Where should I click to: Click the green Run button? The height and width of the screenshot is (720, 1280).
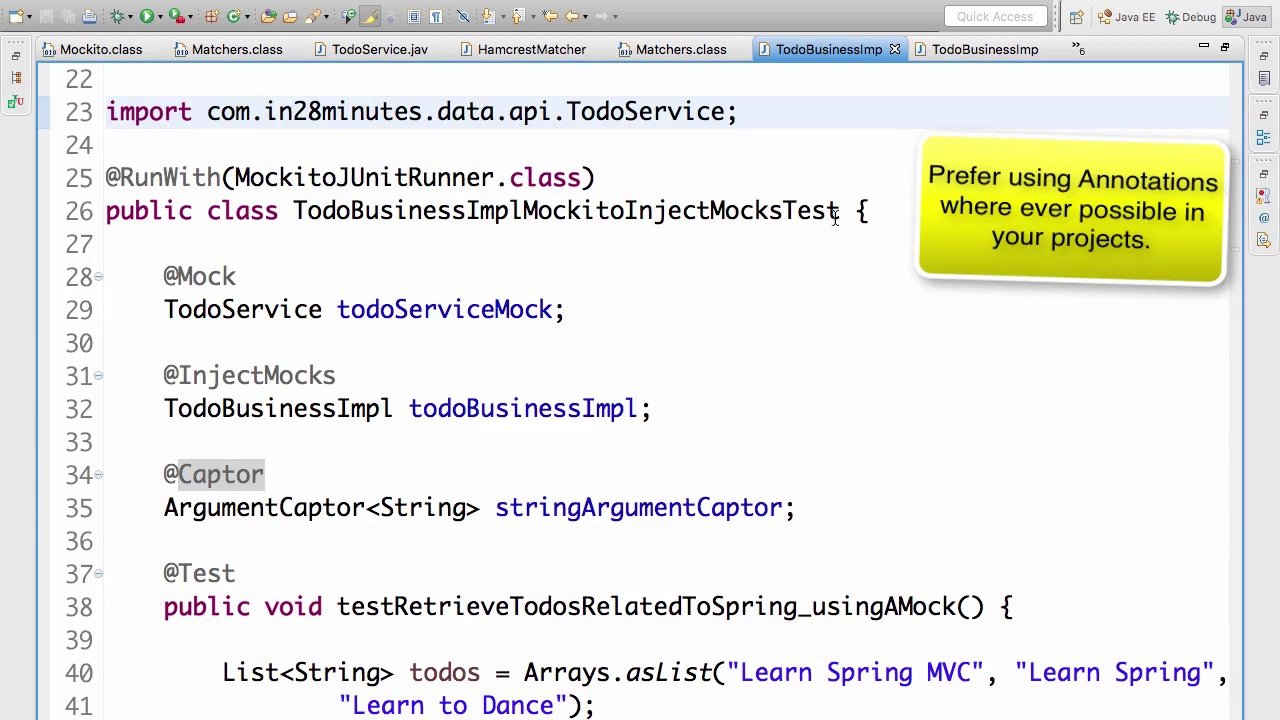[147, 16]
